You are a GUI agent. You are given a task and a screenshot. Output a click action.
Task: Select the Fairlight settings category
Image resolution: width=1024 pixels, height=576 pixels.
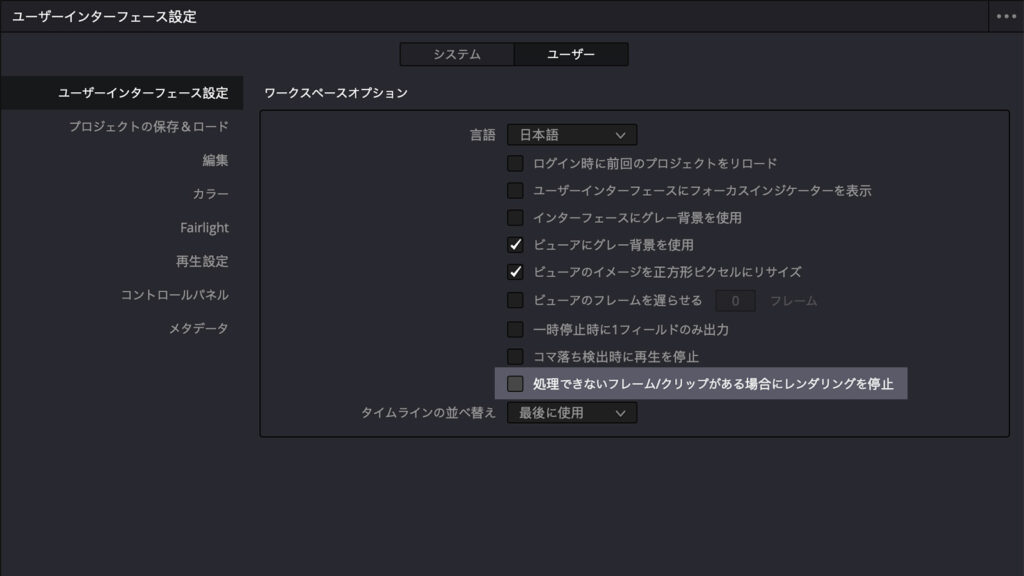204,227
